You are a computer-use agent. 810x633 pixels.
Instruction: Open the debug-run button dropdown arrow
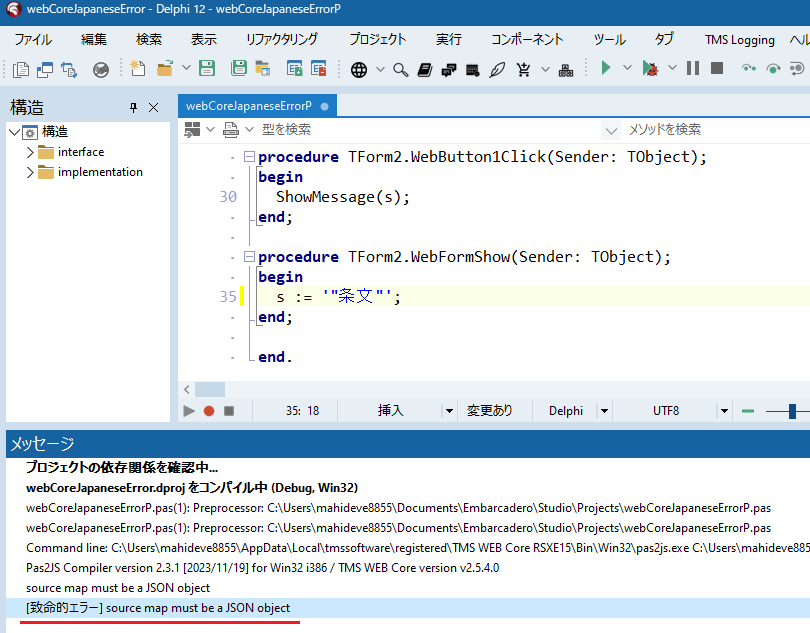(x=672, y=68)
